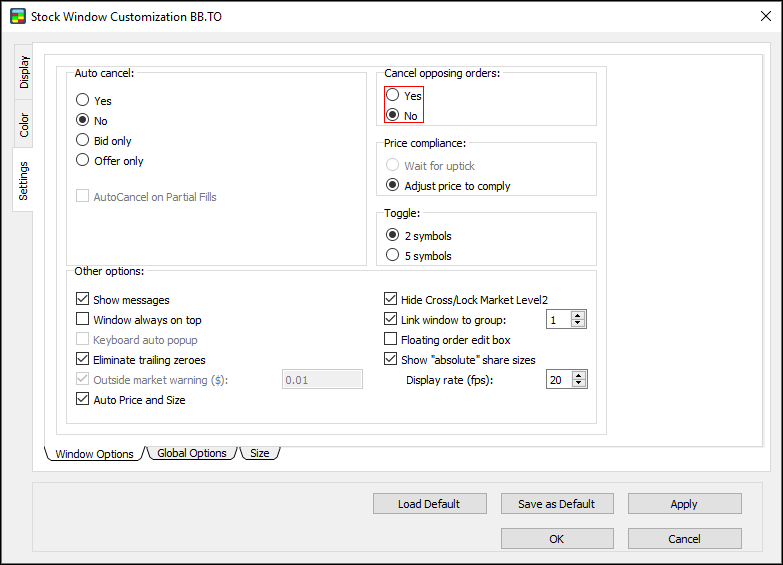Click the Load Default button
Viewport: 783px width, 565px height.
(429, 504)
